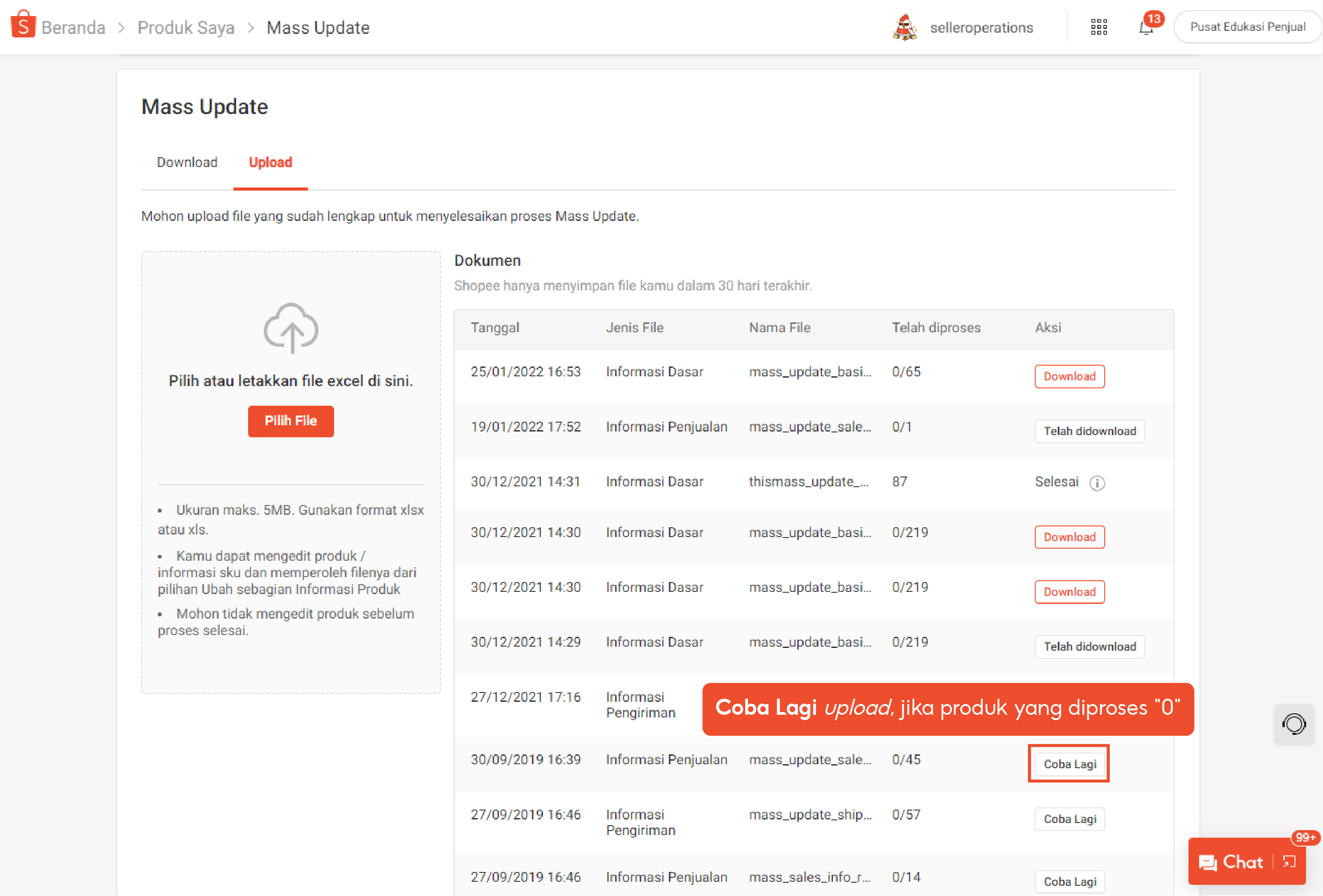Download file from 25/01/2022 16:53 row
Image resolution: width=1323 pixels, height=896 pixels.
(1069, 376)
